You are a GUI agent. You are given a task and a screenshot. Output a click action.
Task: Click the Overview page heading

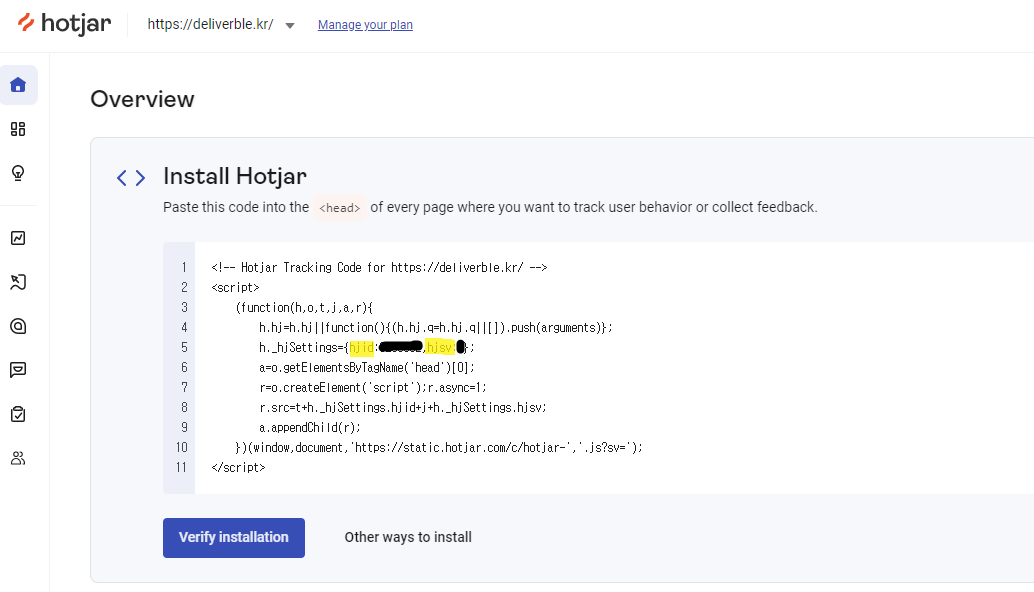[142, 100]
